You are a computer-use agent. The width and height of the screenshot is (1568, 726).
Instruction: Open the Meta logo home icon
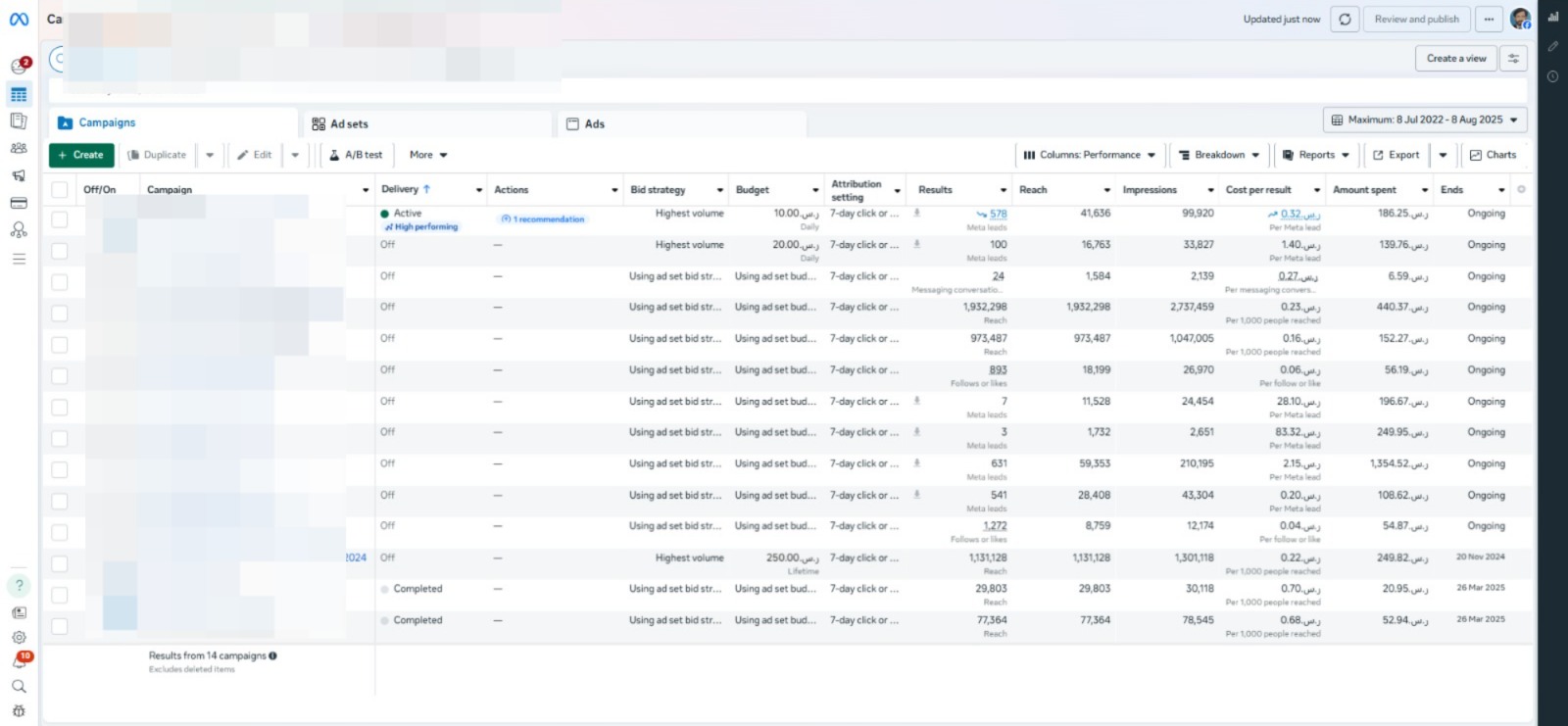coord(19,19)
